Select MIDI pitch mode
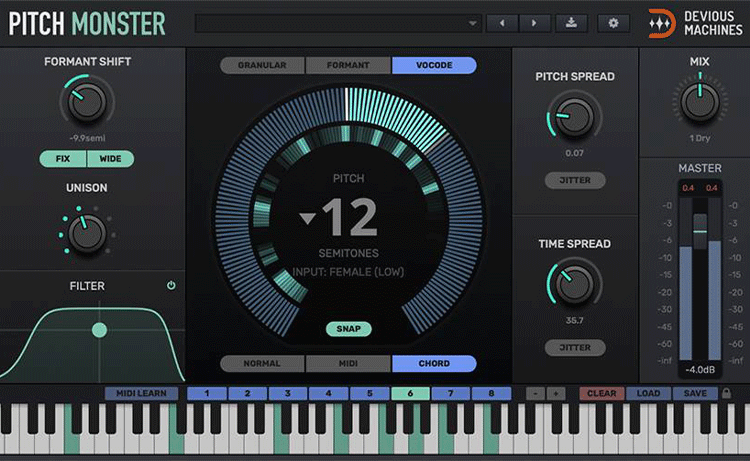 (348, 363)
